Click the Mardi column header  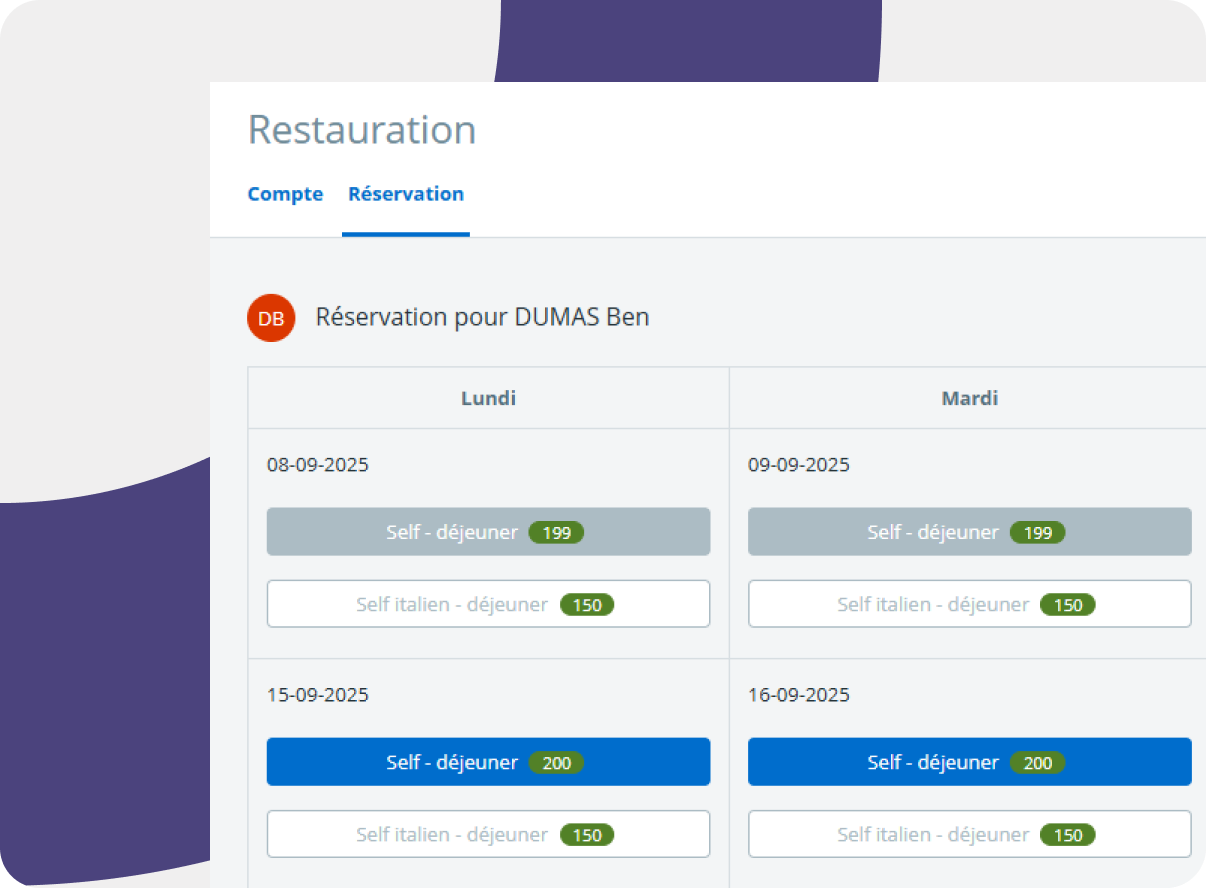click(x=969, y=398)
